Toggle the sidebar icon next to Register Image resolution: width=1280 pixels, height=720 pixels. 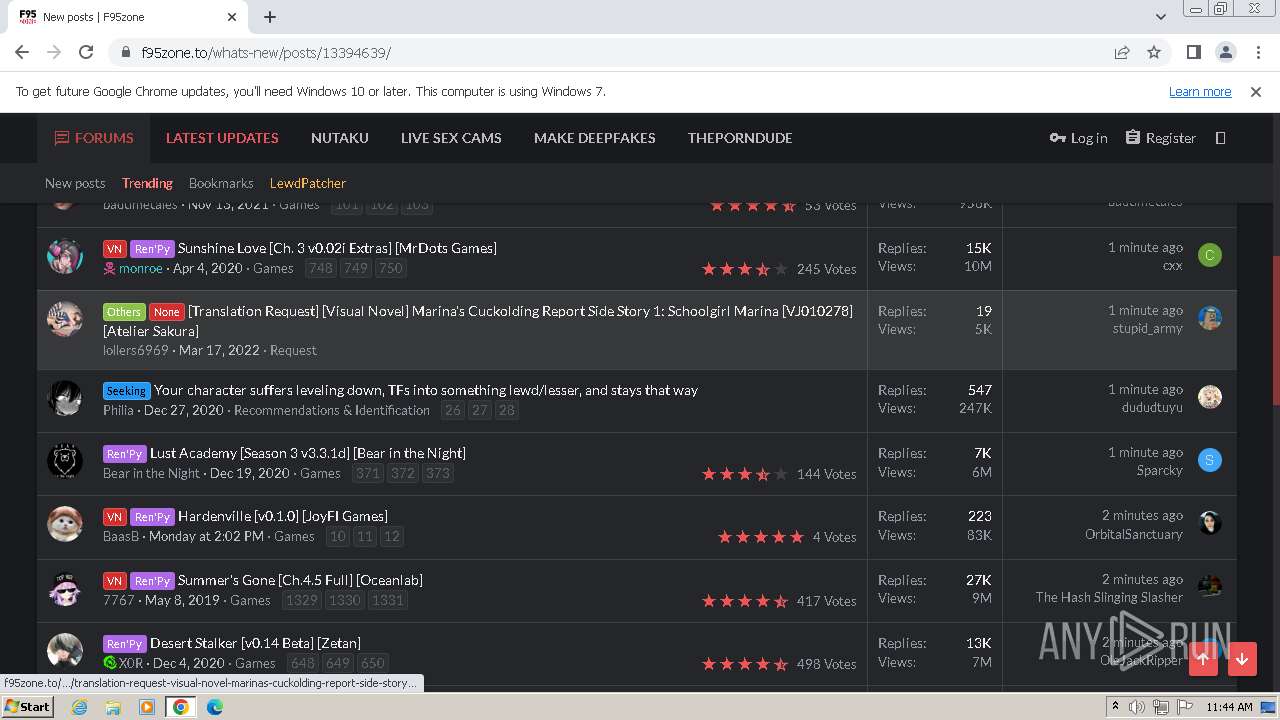1220,138
